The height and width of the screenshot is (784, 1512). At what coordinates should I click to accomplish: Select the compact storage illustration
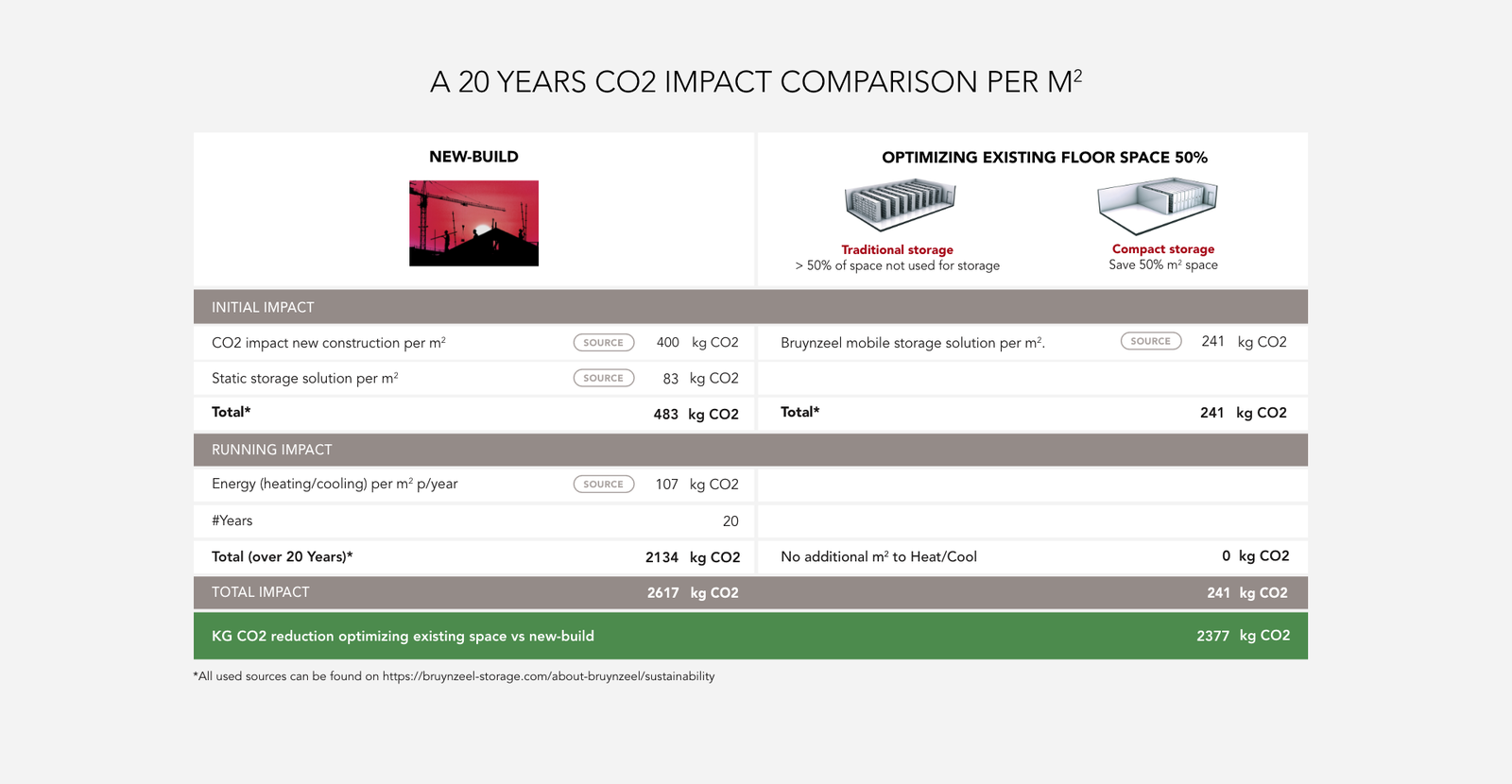1157,205
